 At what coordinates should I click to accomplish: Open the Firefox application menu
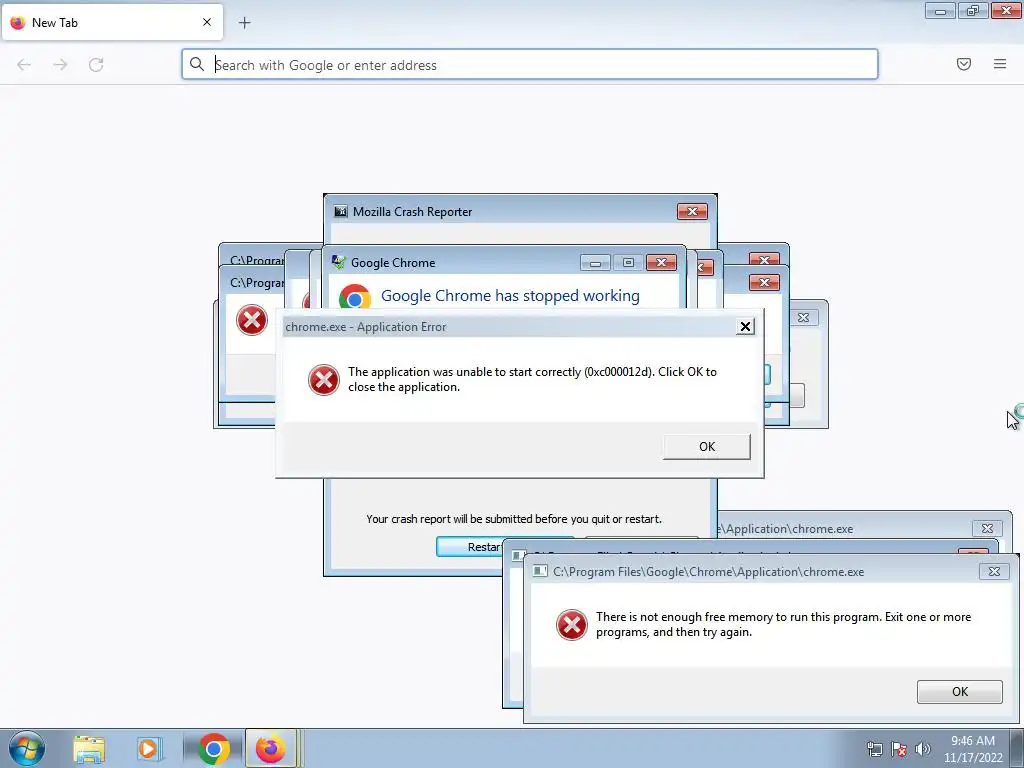[x=1000, y=64]
